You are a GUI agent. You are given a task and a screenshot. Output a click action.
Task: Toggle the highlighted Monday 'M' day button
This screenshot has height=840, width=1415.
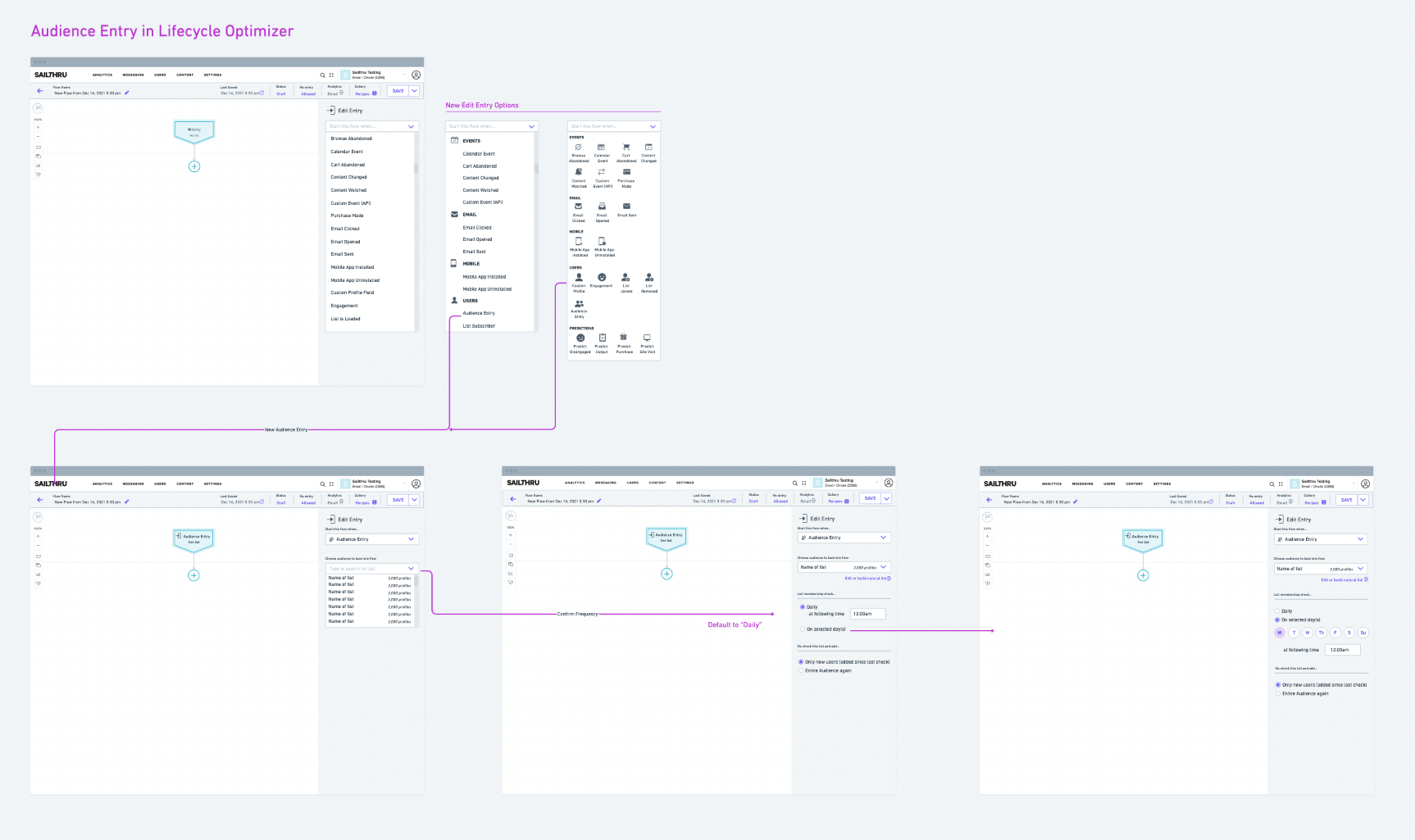click(1279, 633)
